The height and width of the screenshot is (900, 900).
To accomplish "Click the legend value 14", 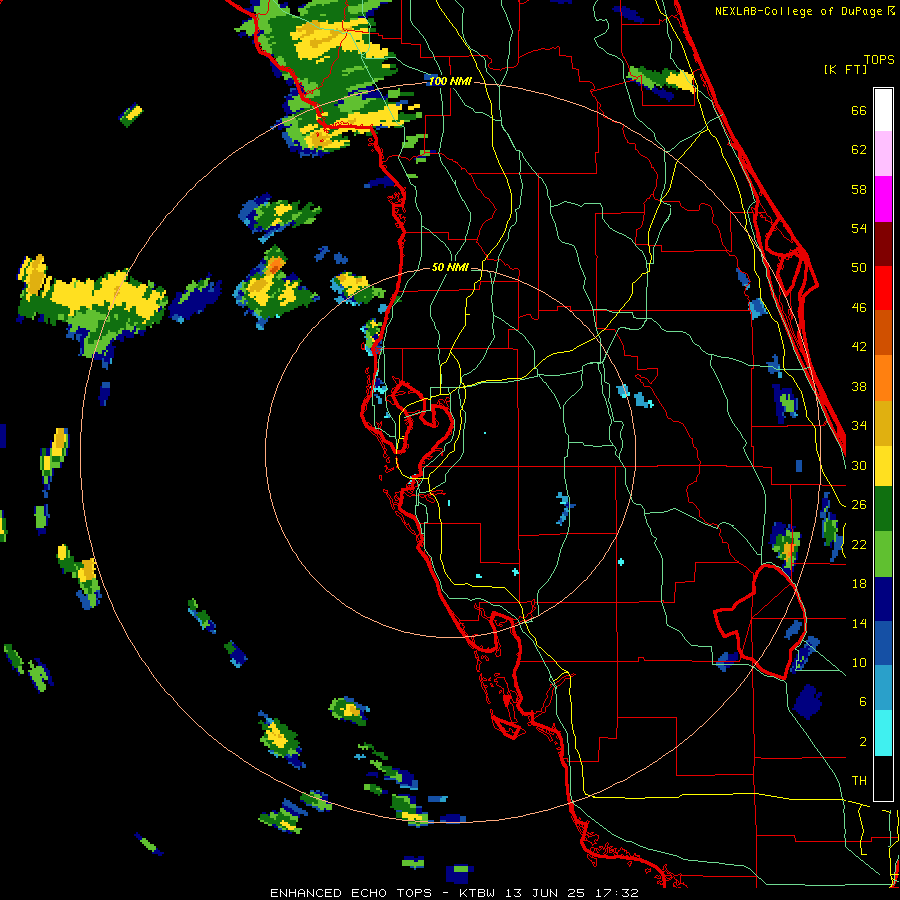I will 859,623.
